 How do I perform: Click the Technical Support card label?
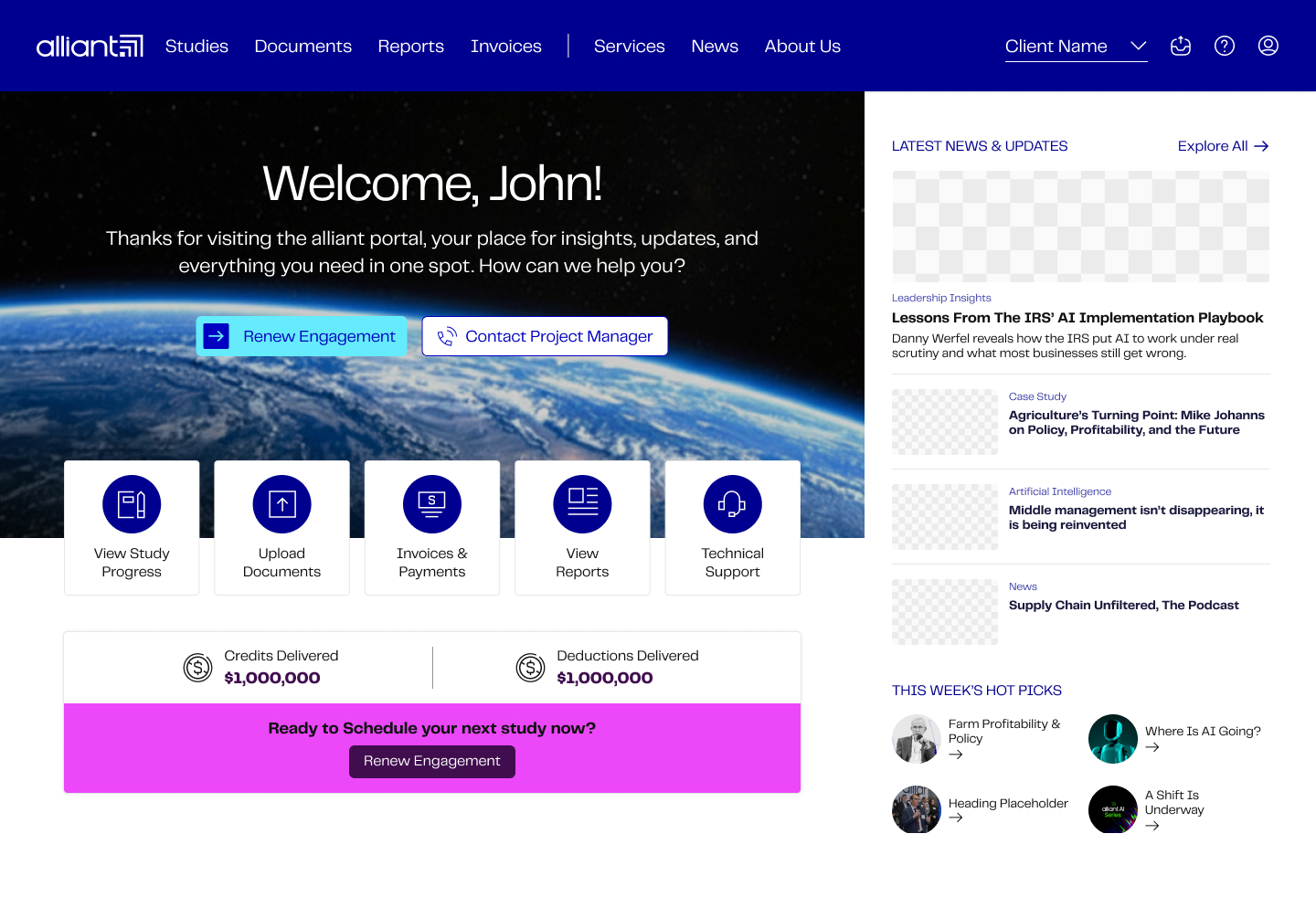click(733, 563)
